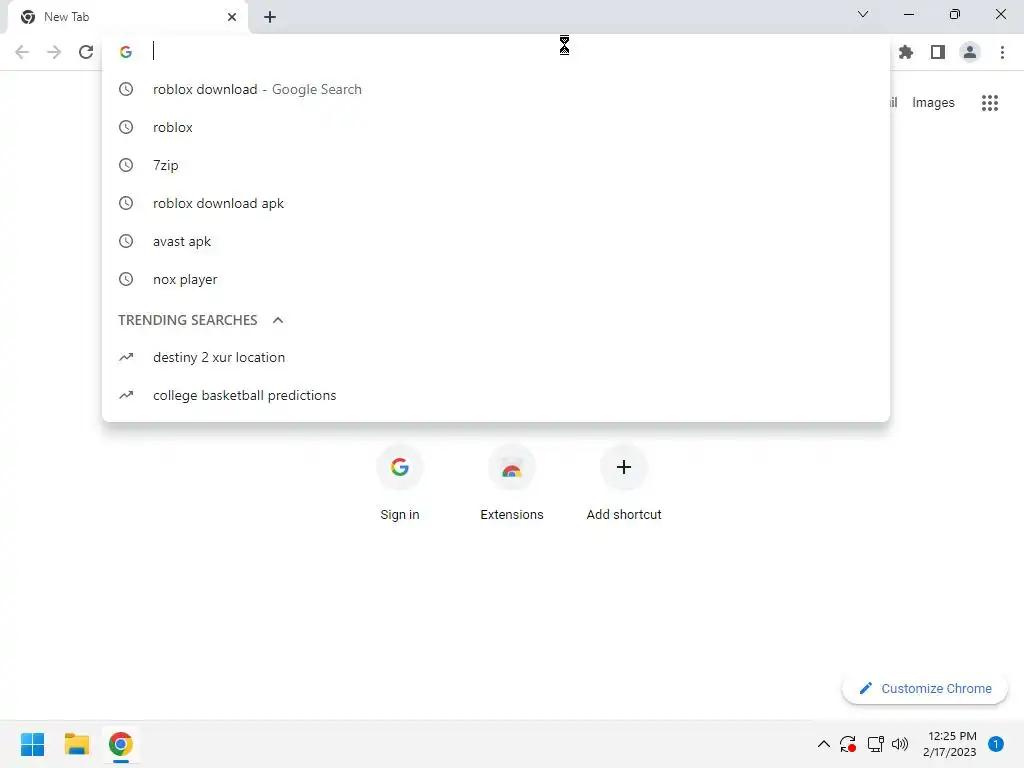This screenshot has height=768, width=1024.
Task: Open the Extensions puzzle icon
Action: click(x=906, y=52)
